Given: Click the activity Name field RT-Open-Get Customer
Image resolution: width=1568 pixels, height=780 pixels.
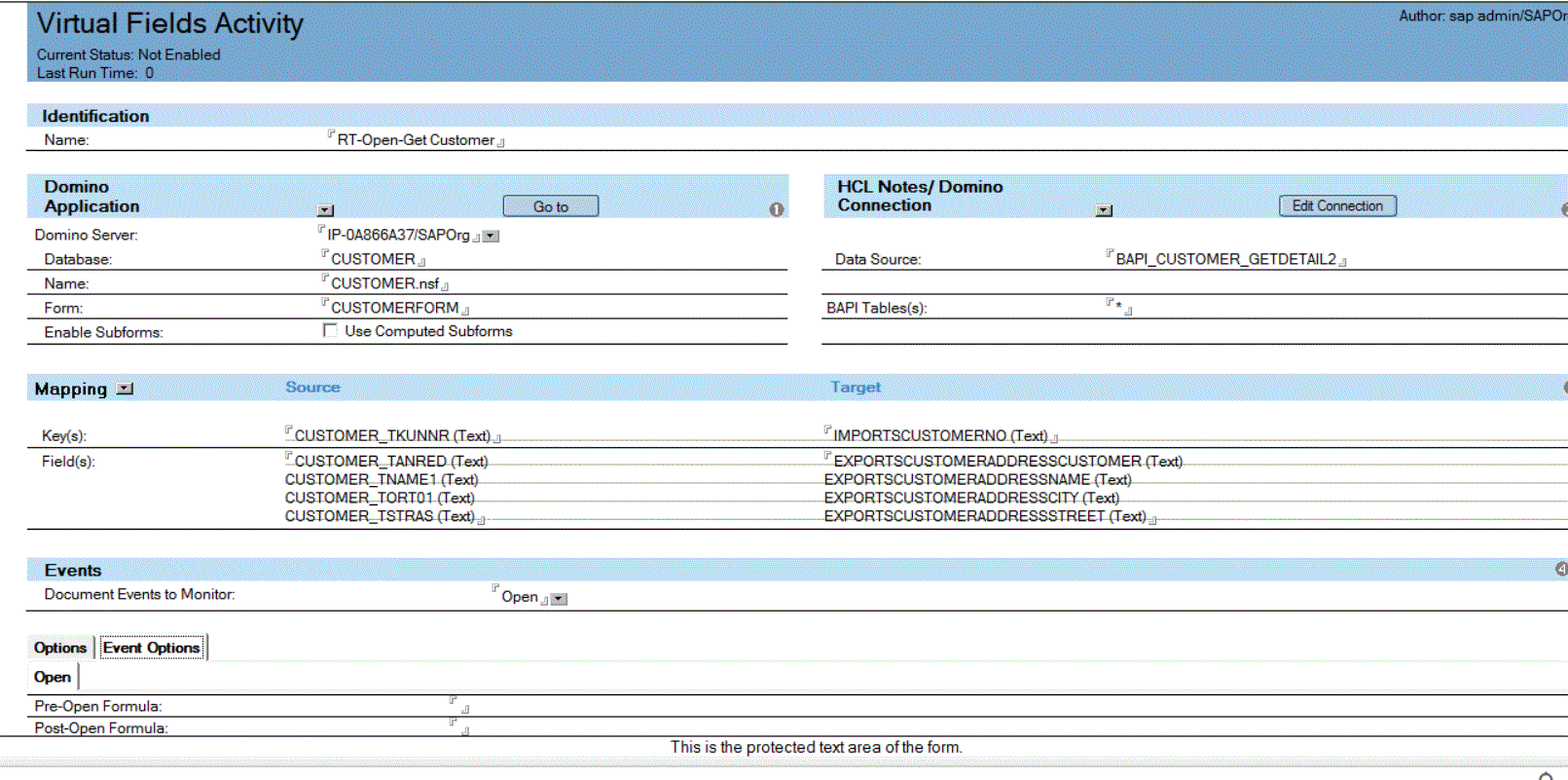Looking at the screenshot, I should [x=416, y=140].
